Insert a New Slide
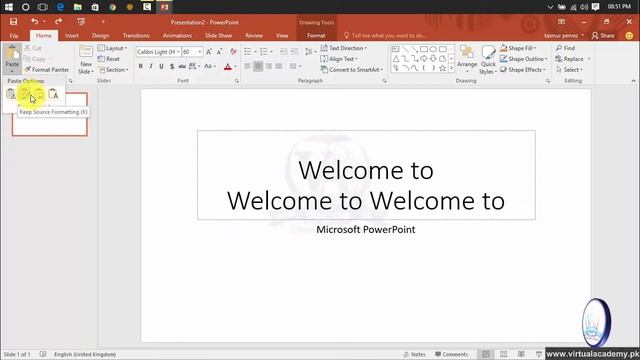The height and width of the screenshot is (360, 640). [x=86, y=60]
